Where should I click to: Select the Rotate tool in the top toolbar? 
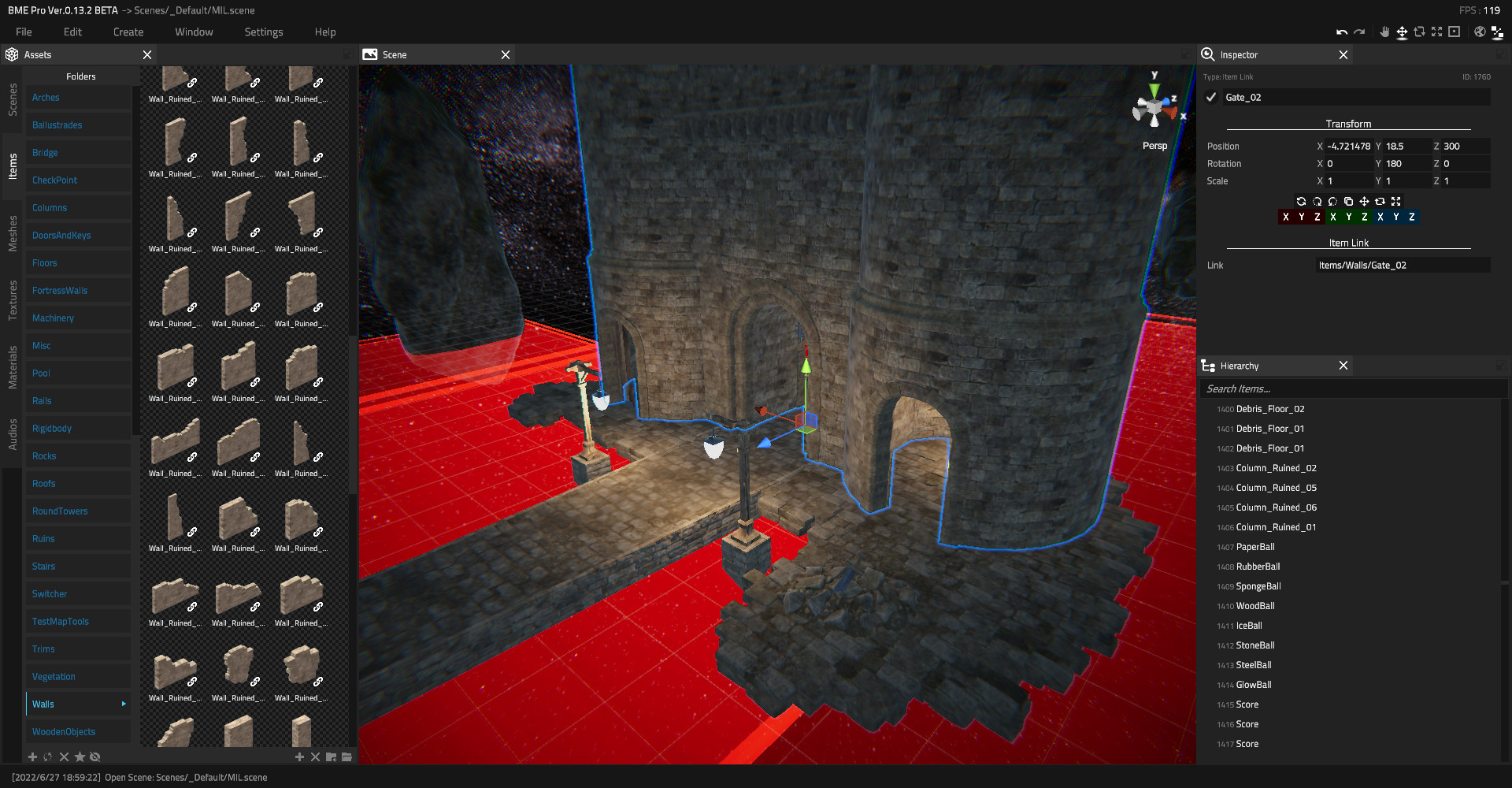click(x=1419, y=32)
